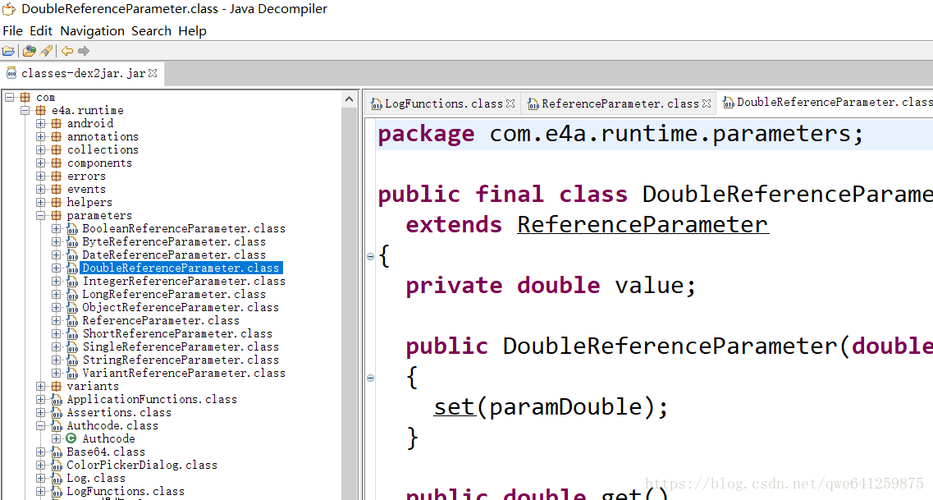
Task: Close the LogFunctions.class editor tab
Action: [x=511, y=103]
